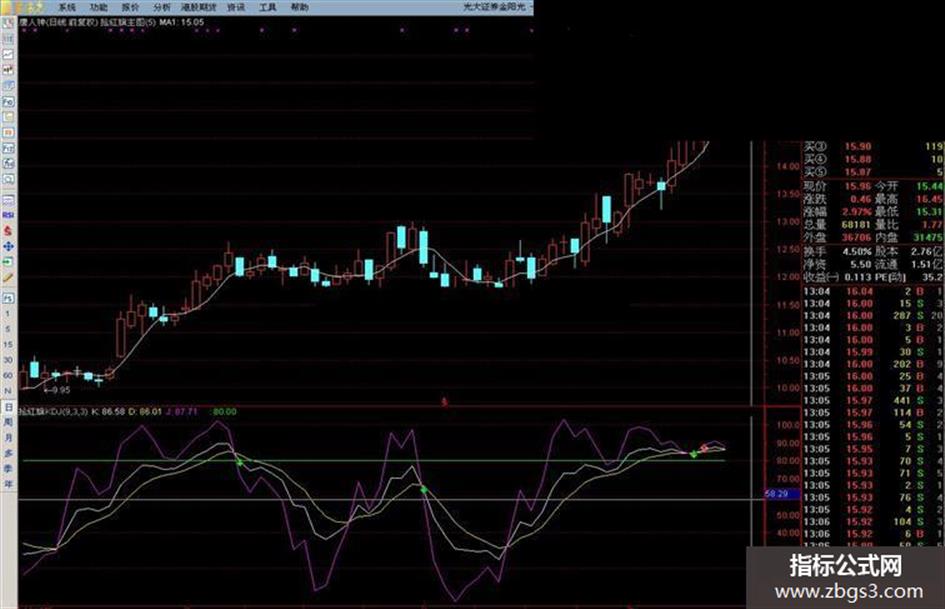
Task: Select the trade row with volume 287
Action: tap(873, 315)
